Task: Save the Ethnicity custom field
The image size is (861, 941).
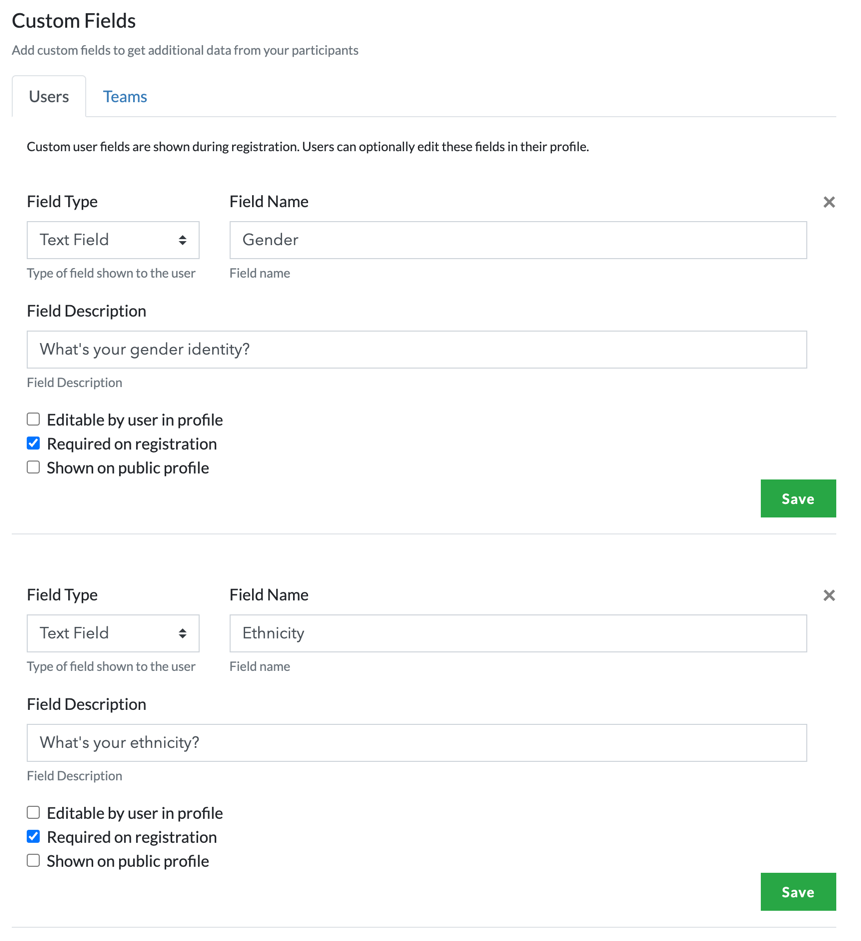Action: point(797,892)
